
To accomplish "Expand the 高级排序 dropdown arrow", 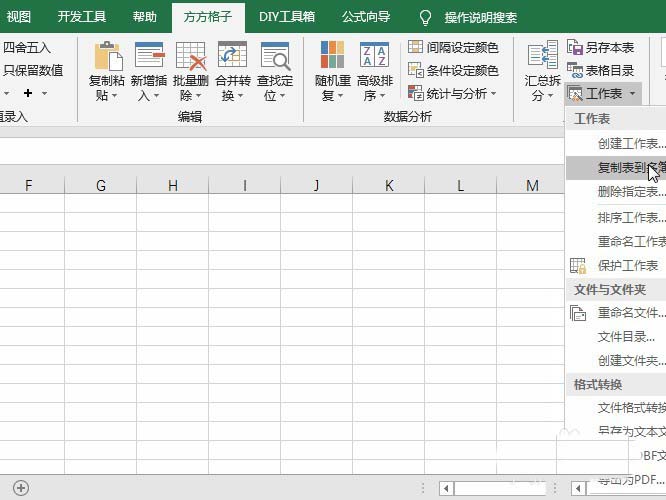I will pos(382,96).
